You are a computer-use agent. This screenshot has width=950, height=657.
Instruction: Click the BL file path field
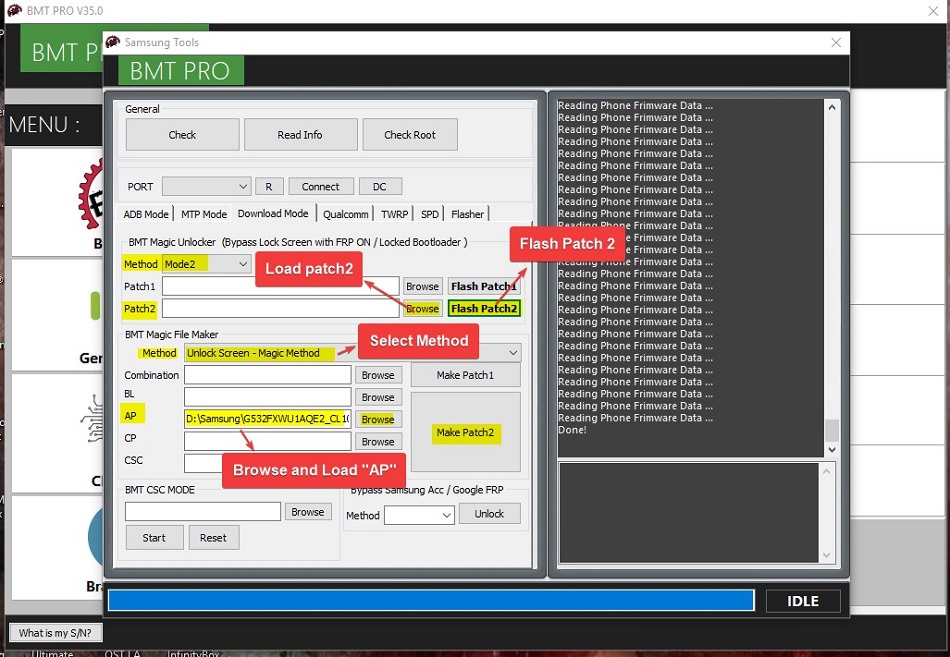267,397
